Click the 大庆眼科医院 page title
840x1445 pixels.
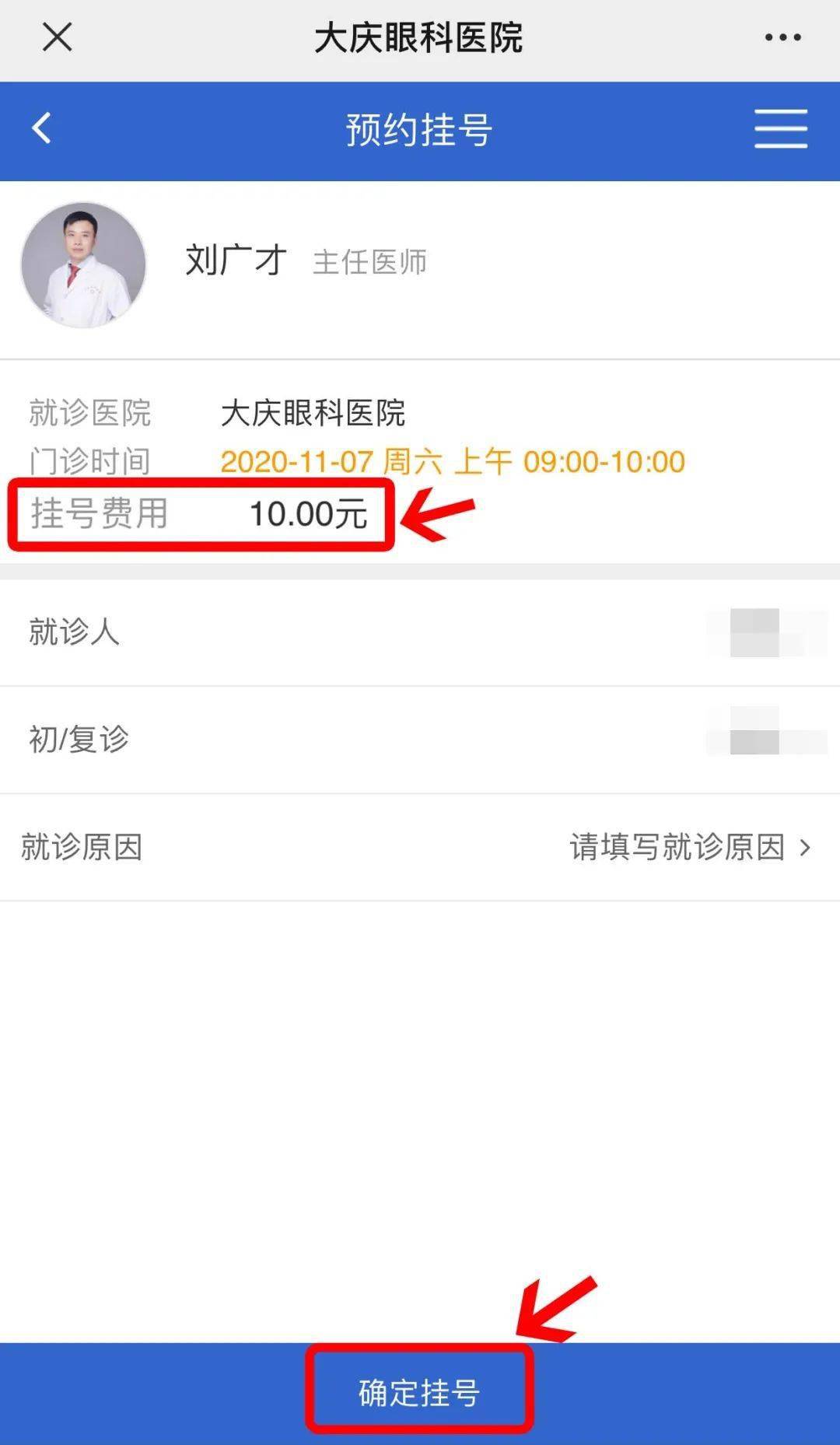point(418,37)
